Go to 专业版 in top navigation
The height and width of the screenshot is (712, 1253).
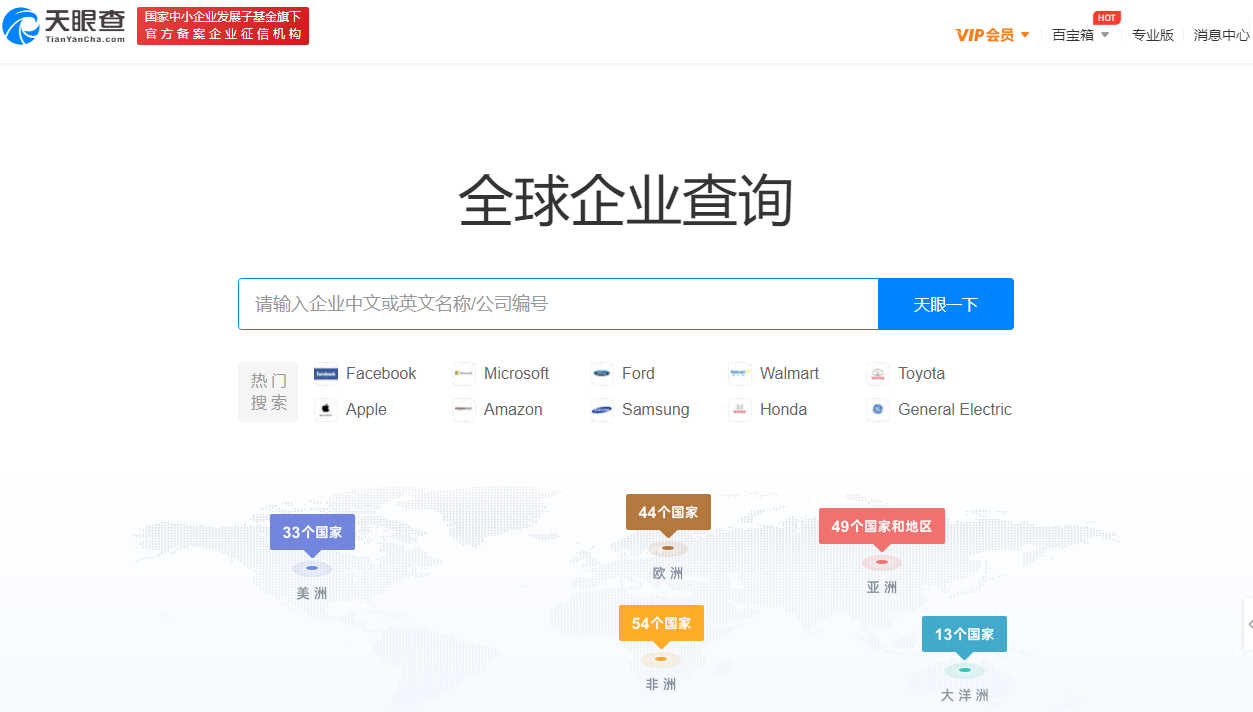click(1153, 35)
